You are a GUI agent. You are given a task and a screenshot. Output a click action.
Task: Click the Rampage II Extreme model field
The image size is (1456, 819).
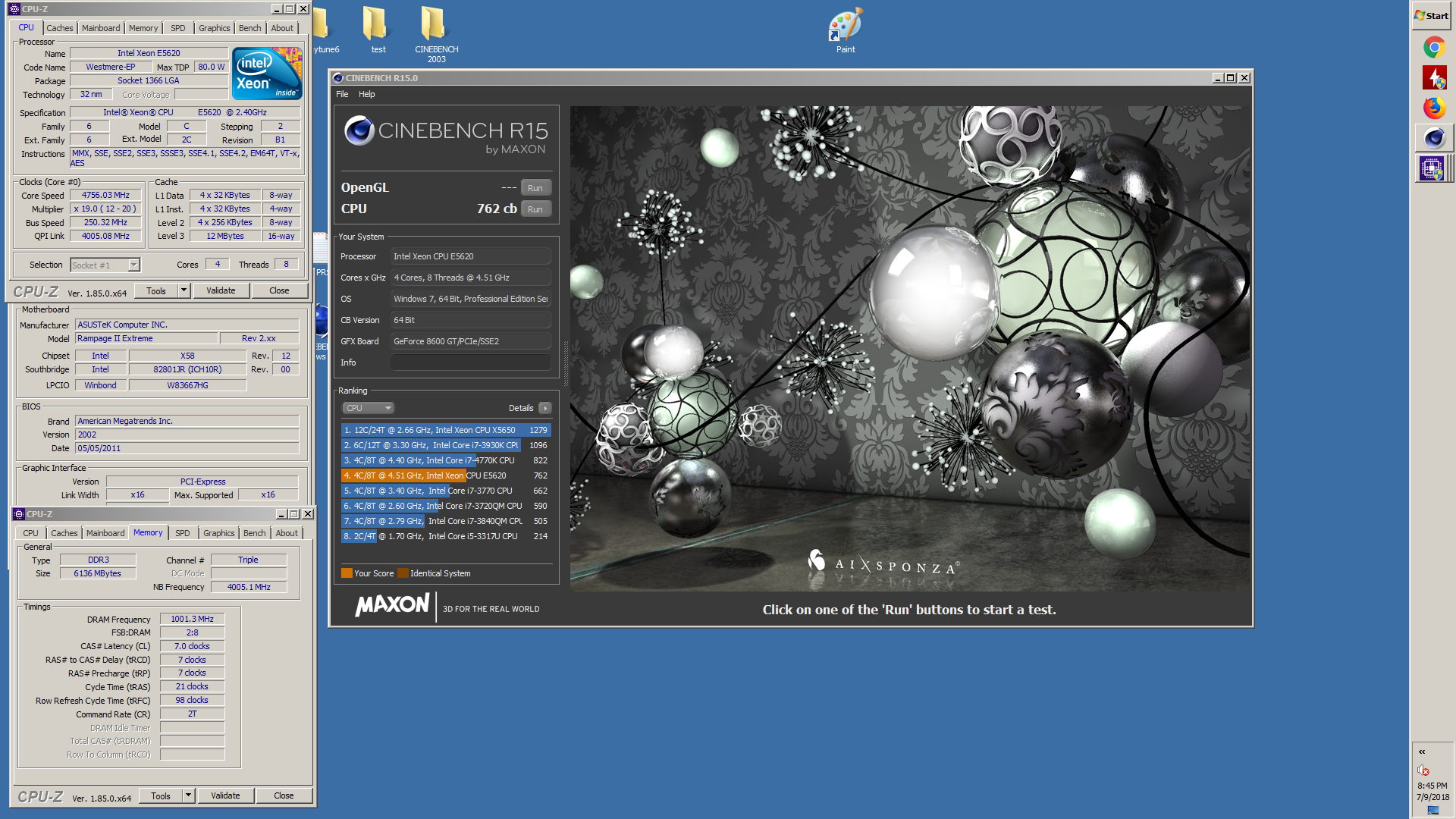click(x=146, y=338)
